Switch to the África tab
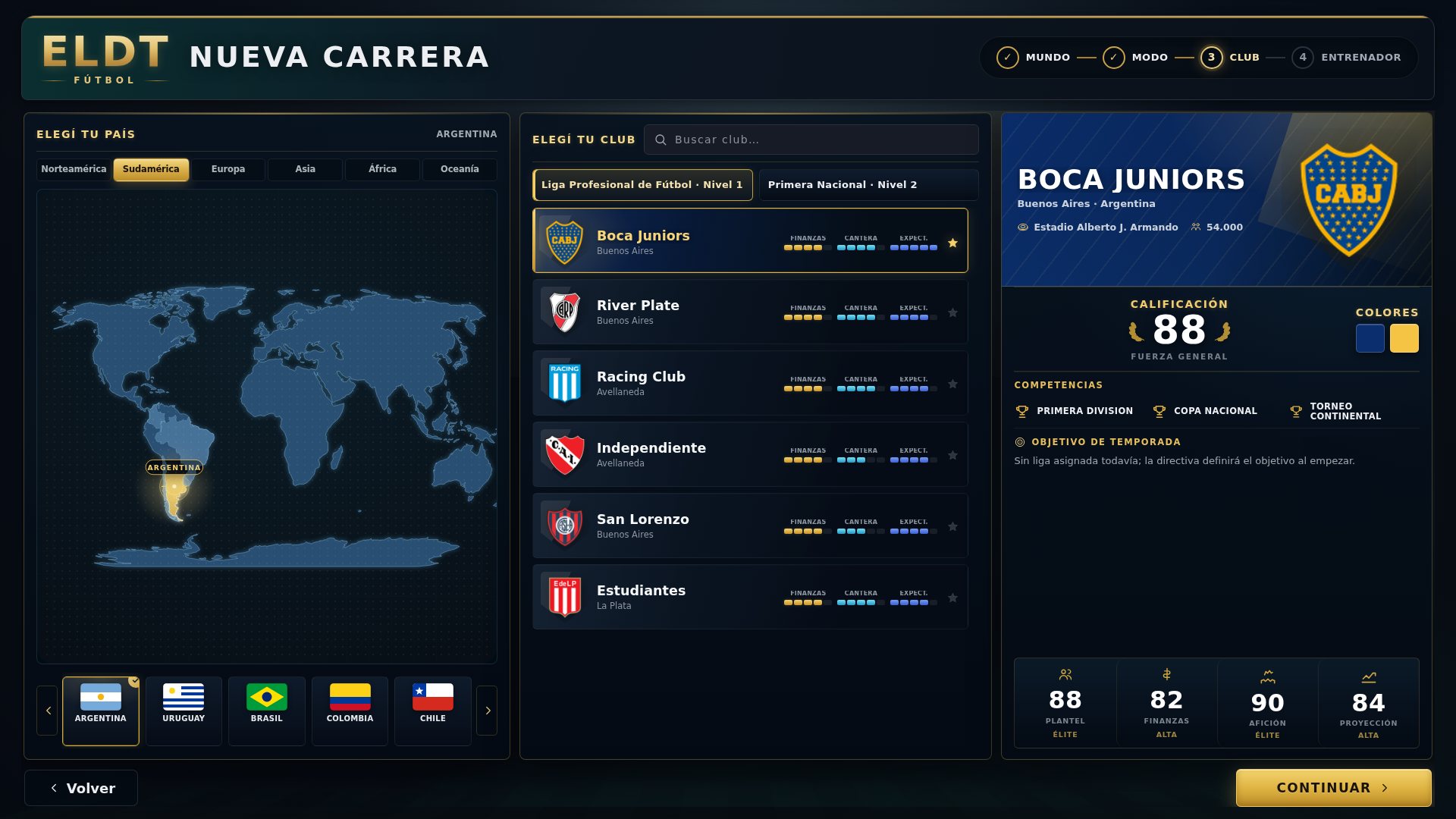The height and width of the screenshot is (819, 1456). [382, 169]
